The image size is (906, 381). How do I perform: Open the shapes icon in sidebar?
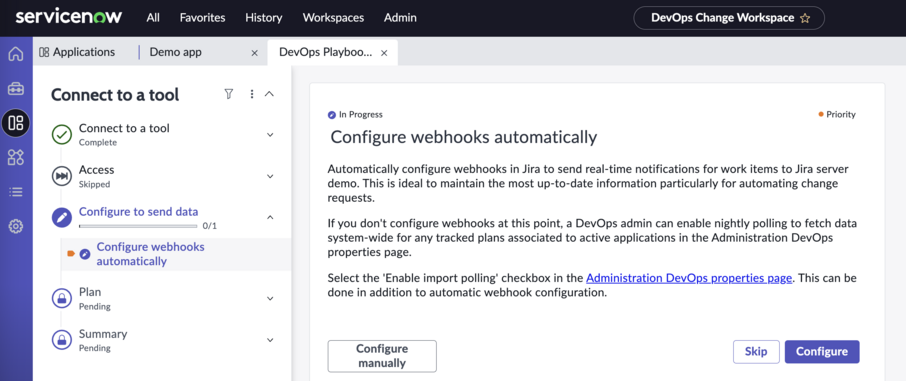16,157
